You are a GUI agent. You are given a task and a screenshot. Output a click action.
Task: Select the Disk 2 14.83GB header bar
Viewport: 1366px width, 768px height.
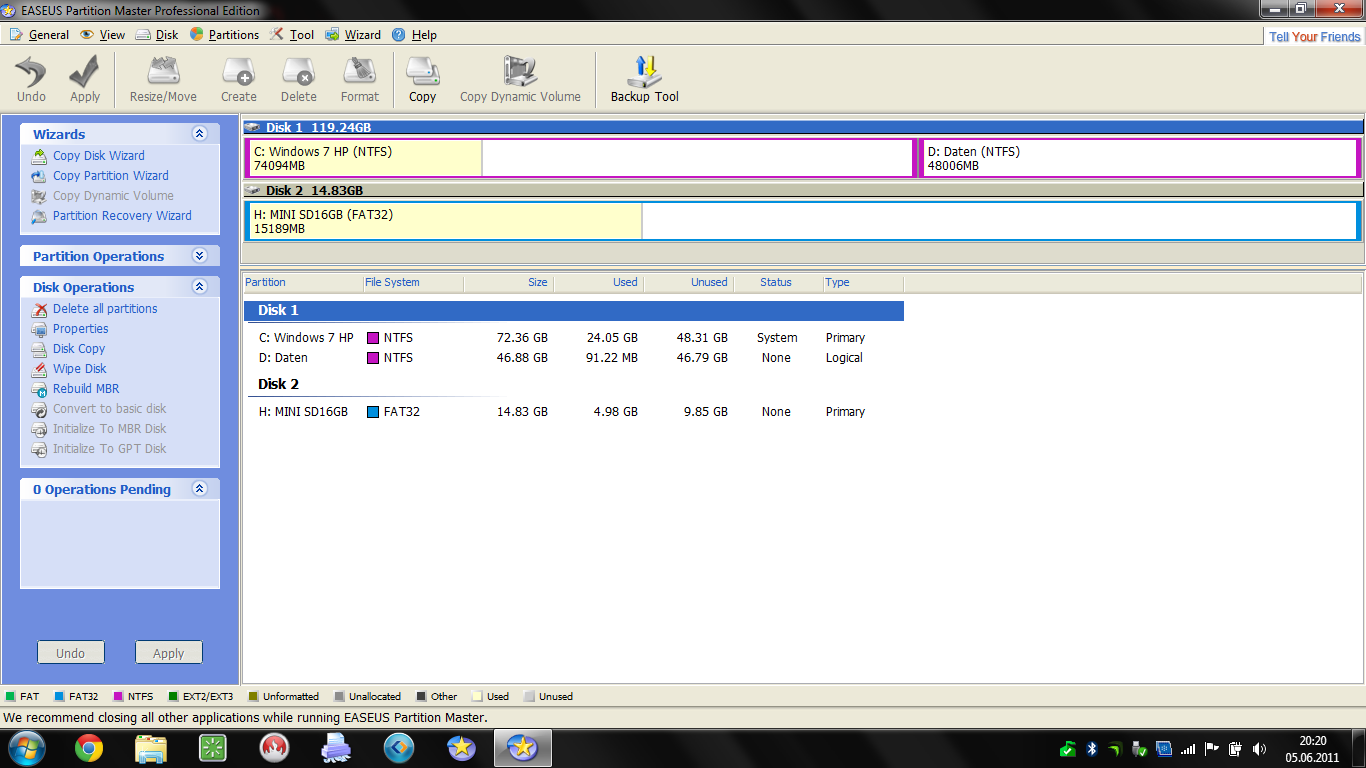[803, 190]
